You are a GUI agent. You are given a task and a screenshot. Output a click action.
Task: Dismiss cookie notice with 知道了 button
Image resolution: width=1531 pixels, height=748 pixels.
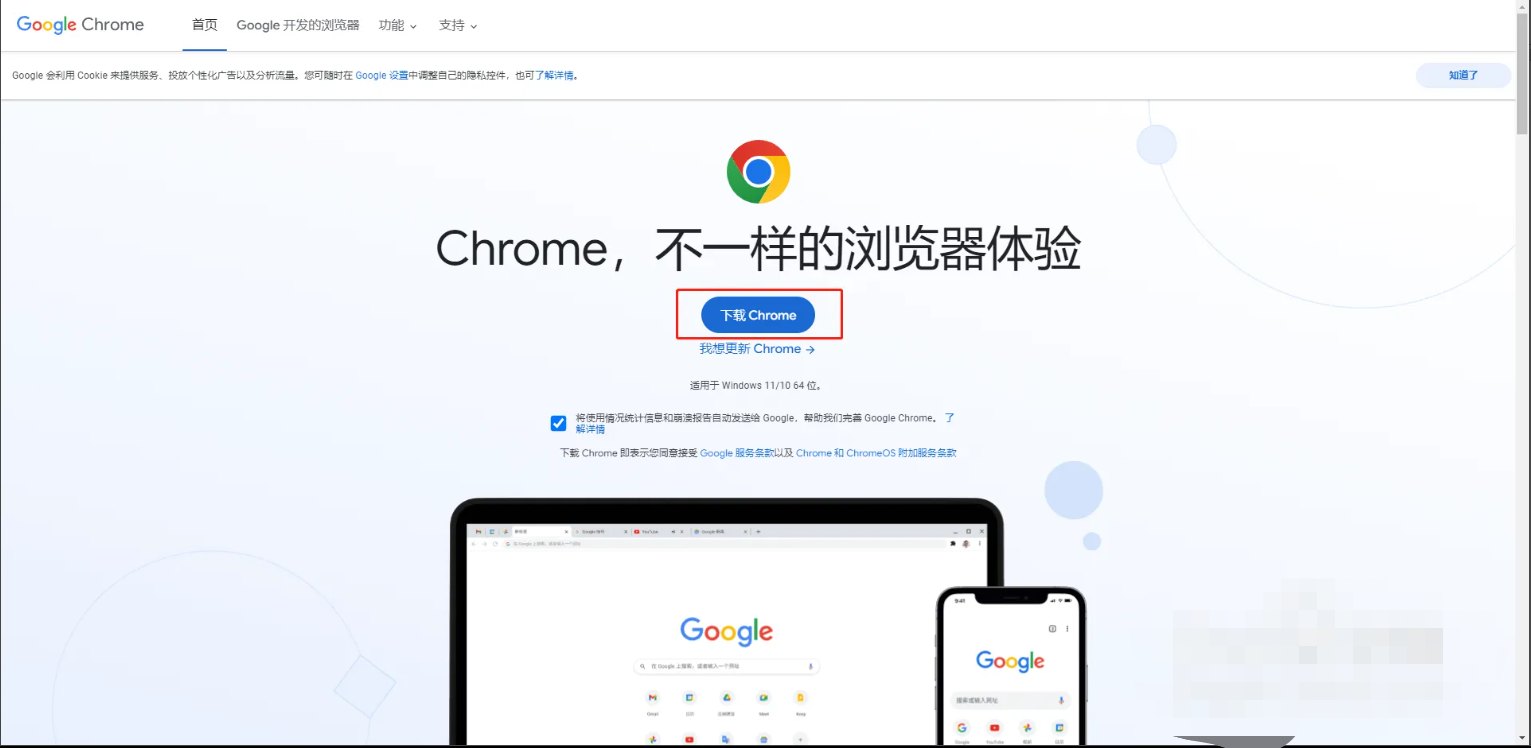click(1463, 75)
